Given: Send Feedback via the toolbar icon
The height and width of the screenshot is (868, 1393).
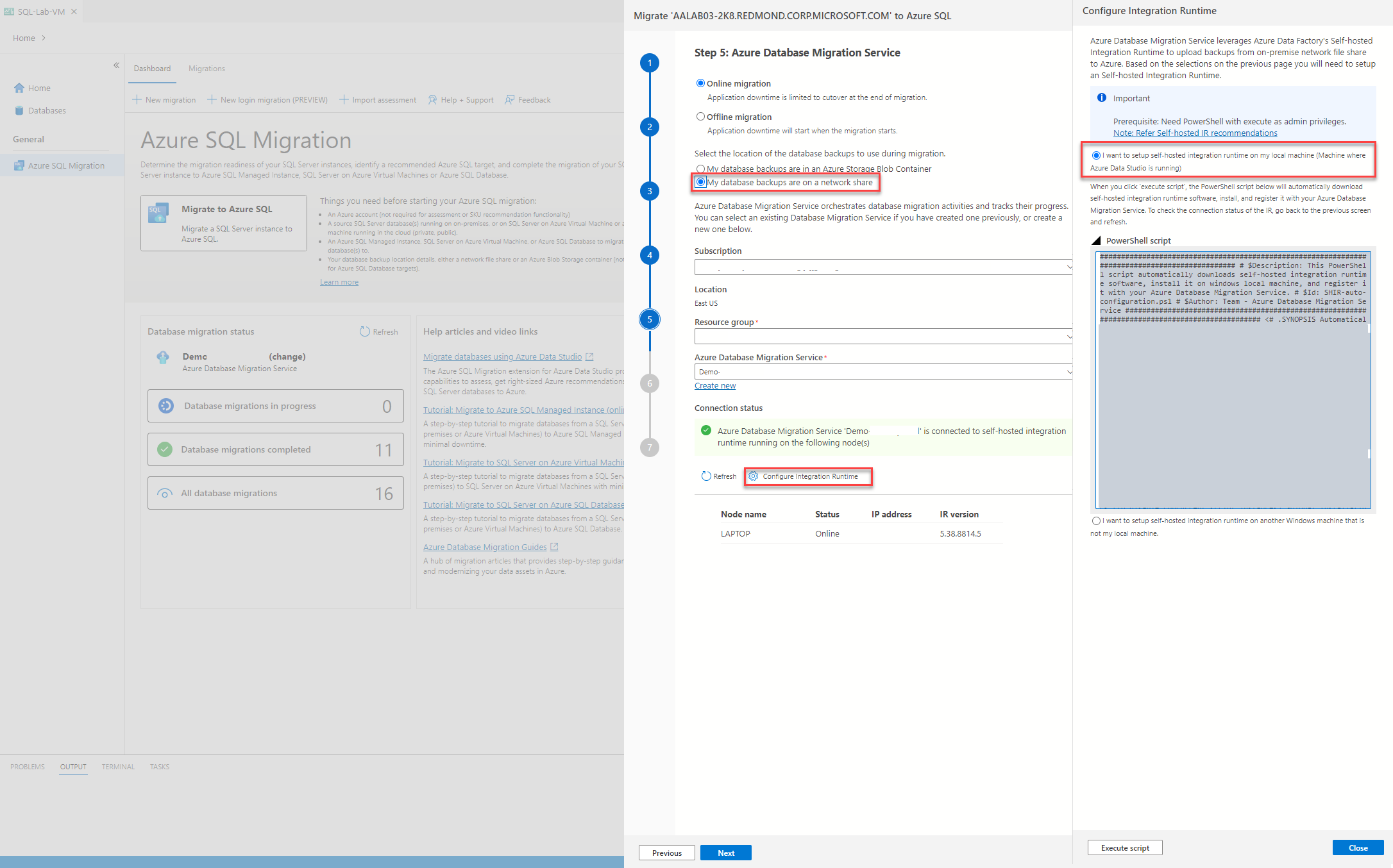Looking at the screenshot, I should click(527, 99).
